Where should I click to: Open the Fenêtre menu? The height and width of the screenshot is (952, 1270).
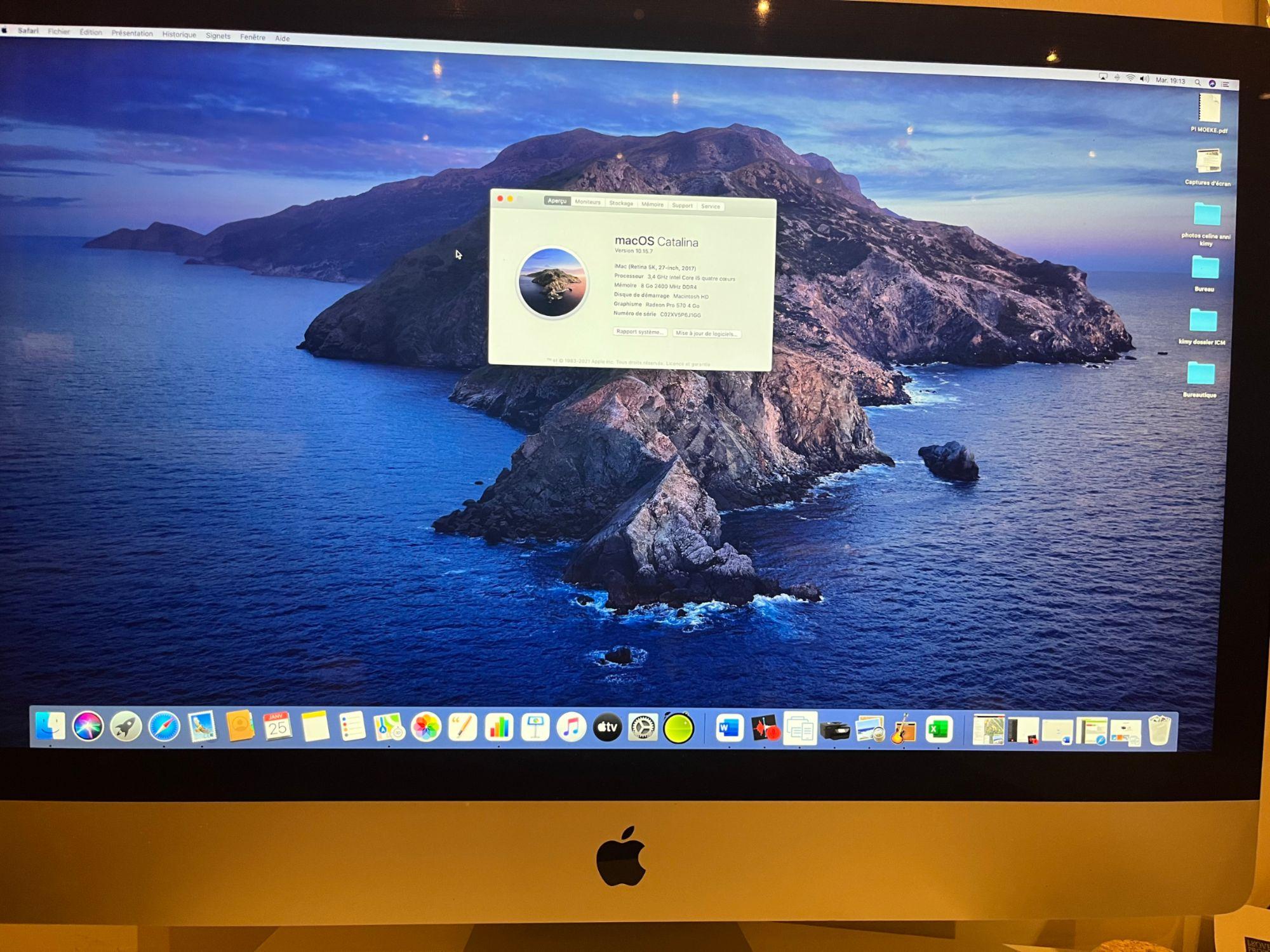[253, 37]
